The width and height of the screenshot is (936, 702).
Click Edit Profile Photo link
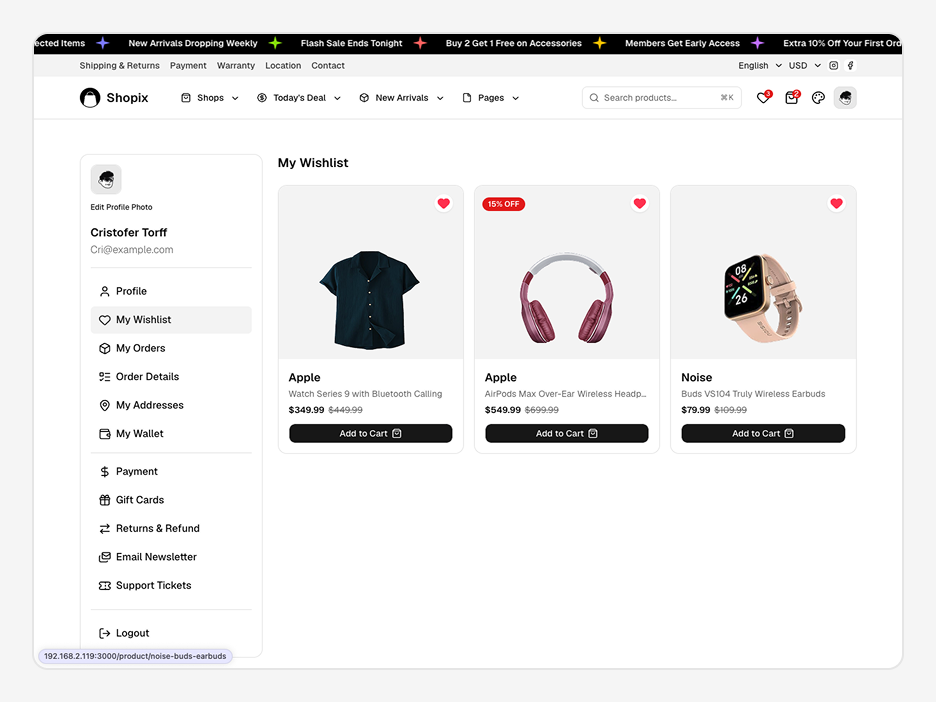click(x=121, y=207)
